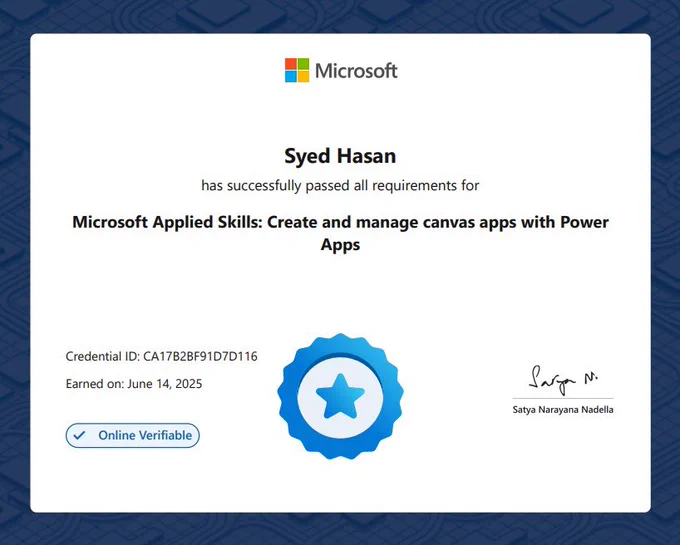Click the name Satya Narayana Nadella
This screenshot has height=545, width=680.
click(563, 410)
